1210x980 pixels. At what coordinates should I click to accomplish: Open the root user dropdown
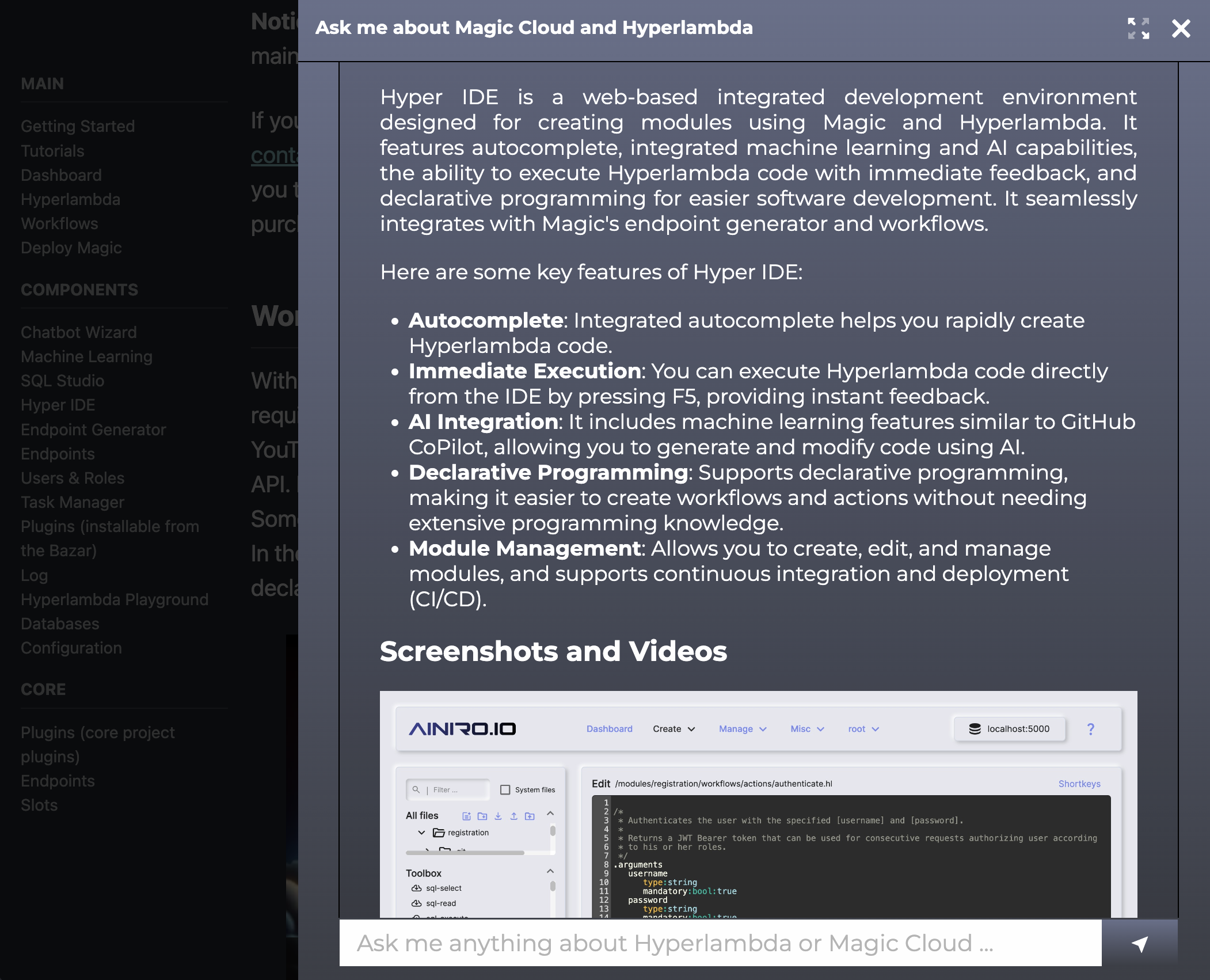pos(863,729)
